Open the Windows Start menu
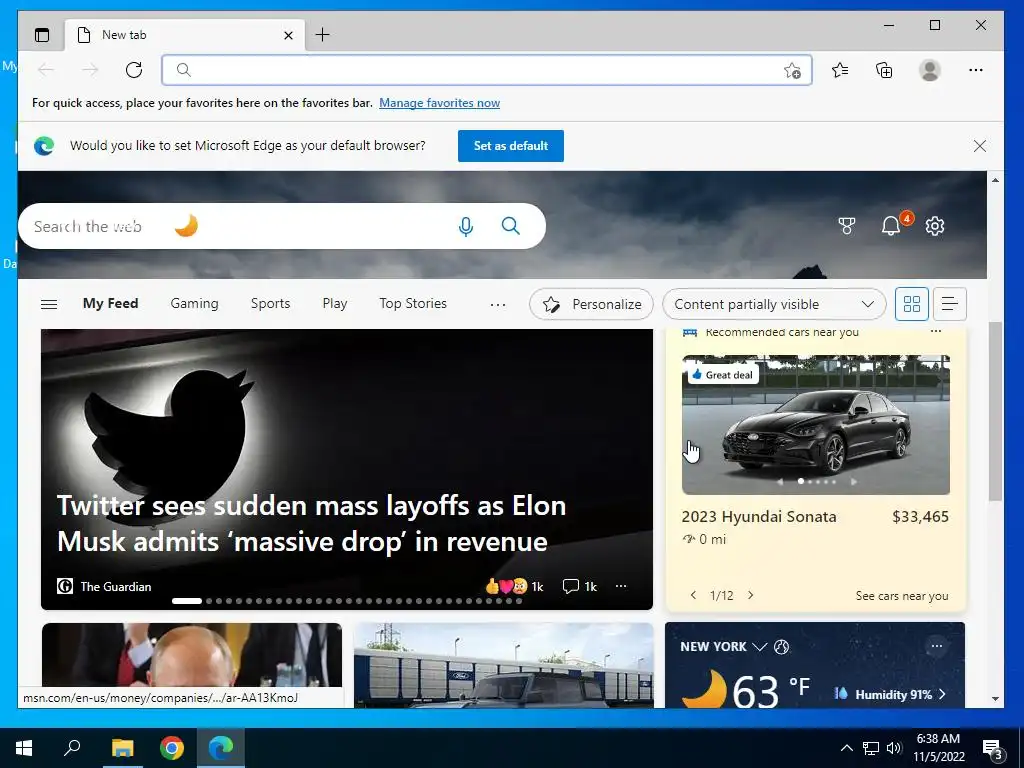The height and width of the screenshot is (768, 1024). pyautogui.click(x=24, y=748)
